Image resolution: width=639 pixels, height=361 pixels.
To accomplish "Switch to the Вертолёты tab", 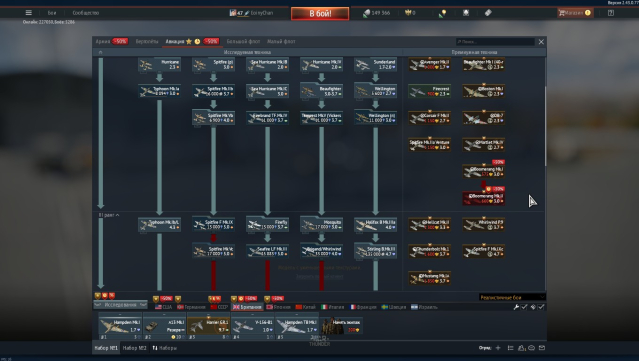I will 147,42.
